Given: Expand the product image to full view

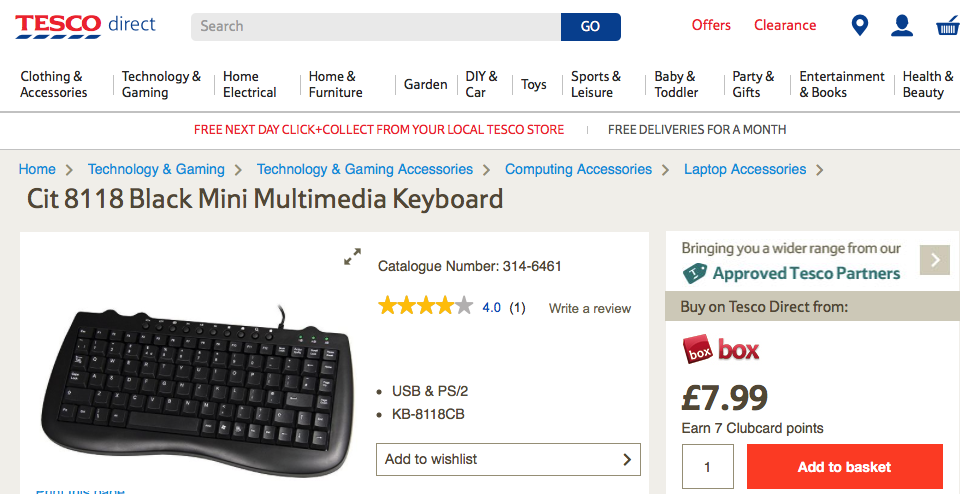Looking at the screenshot, I should pyautogui.click(x=352, y=257).
